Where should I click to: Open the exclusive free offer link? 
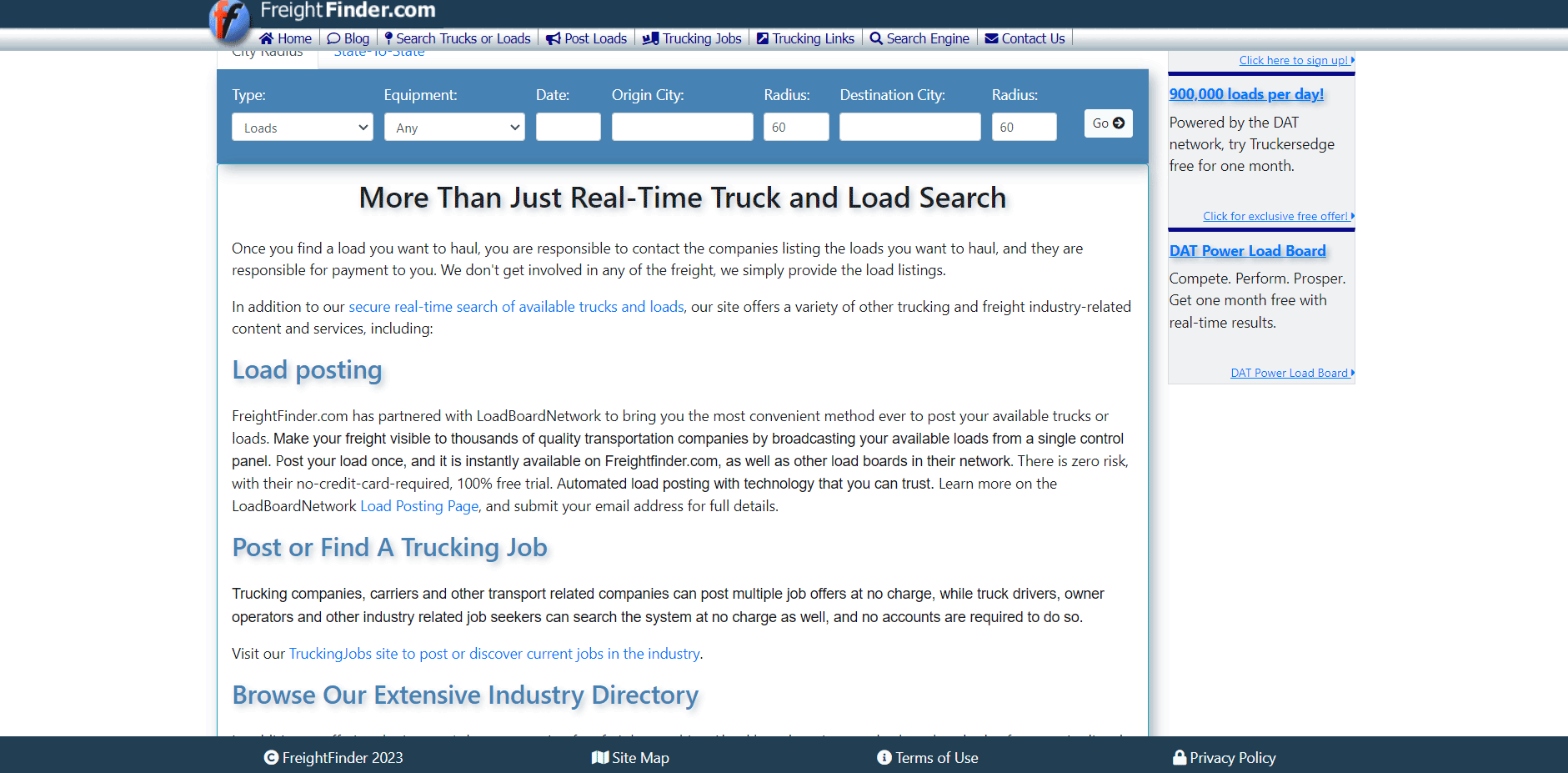pos(1277,215)
